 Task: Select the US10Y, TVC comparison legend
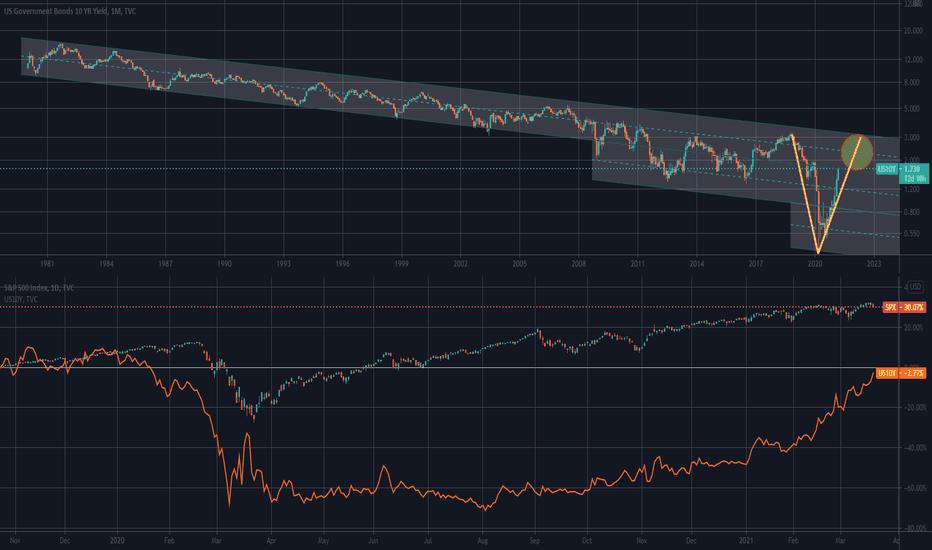tap(21, 299)
